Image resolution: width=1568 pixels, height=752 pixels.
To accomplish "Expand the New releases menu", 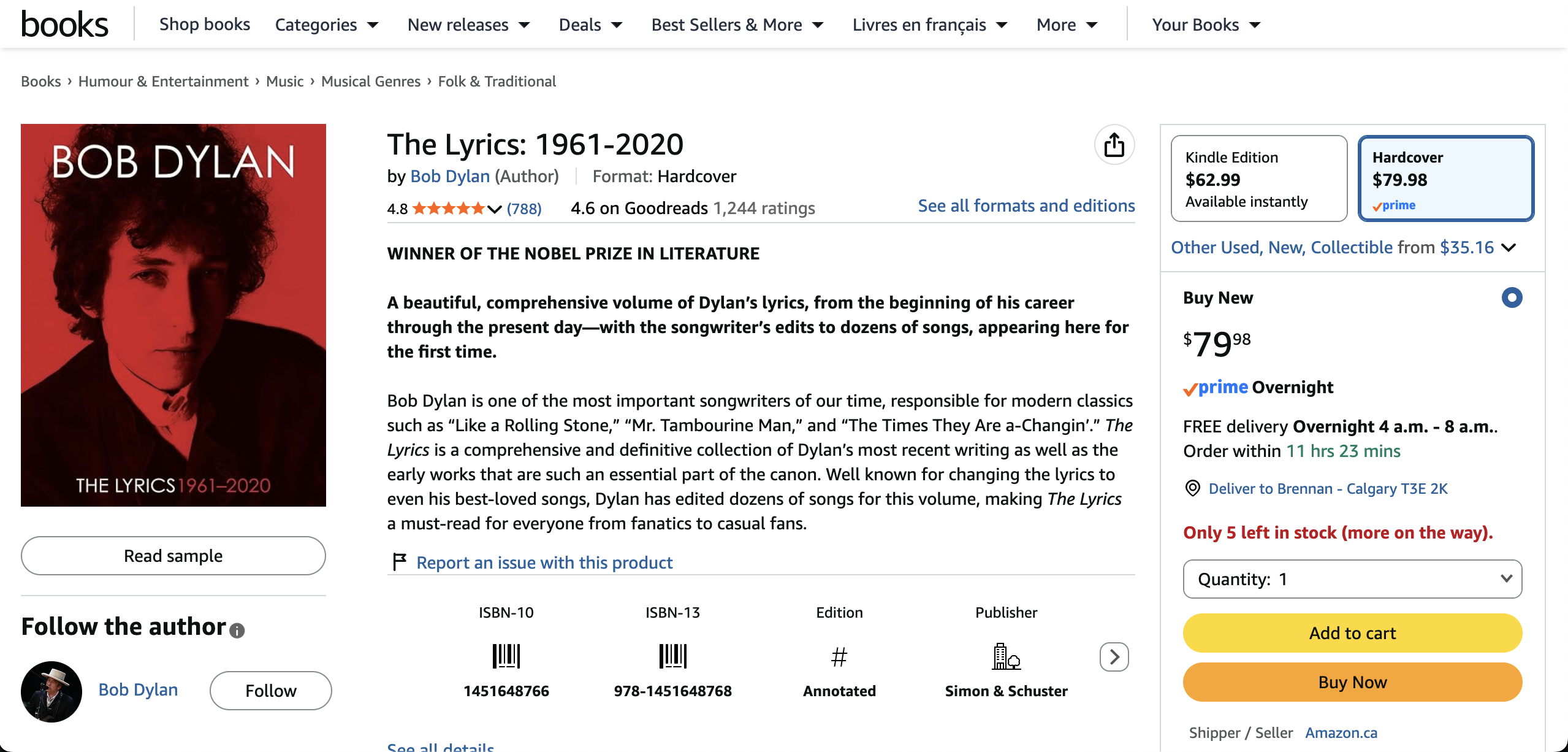I will tap(469, 25).
